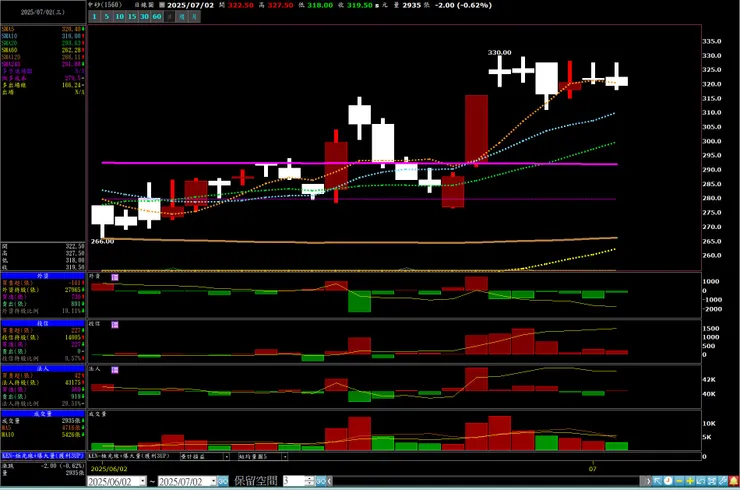The width and height of the screenshot is (740, 490).
Task: Click the purple settings icon in 外資 panel
Action: coord(115,277)
